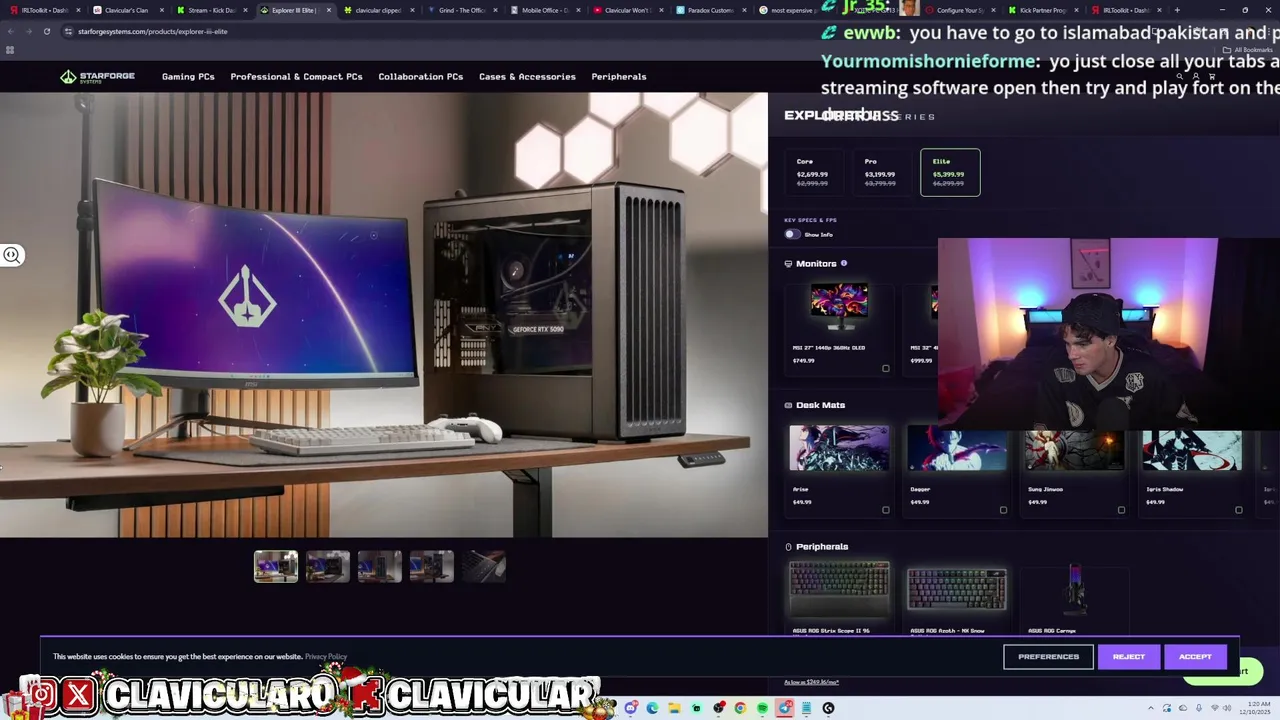The image size is (1280, 720).
Task: Open Microsoft Edge from the taskbar
Action: click(652, 708)
